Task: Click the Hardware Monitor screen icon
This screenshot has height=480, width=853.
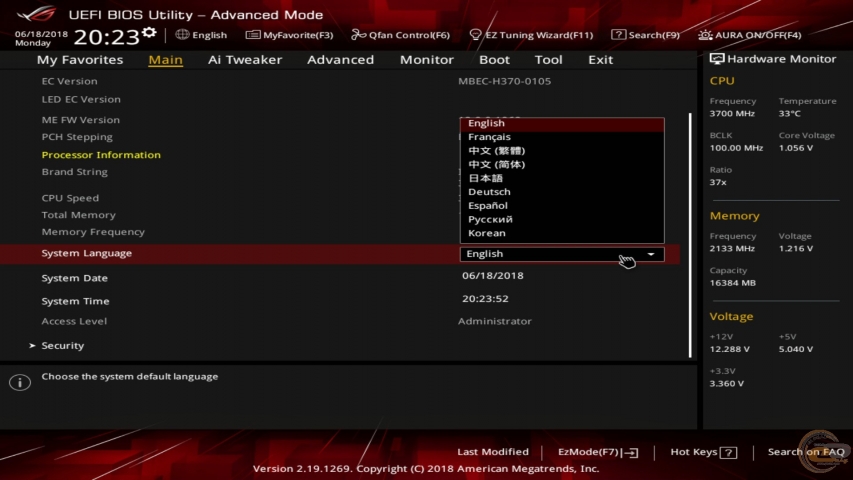Action: click(x=717, y=59)
